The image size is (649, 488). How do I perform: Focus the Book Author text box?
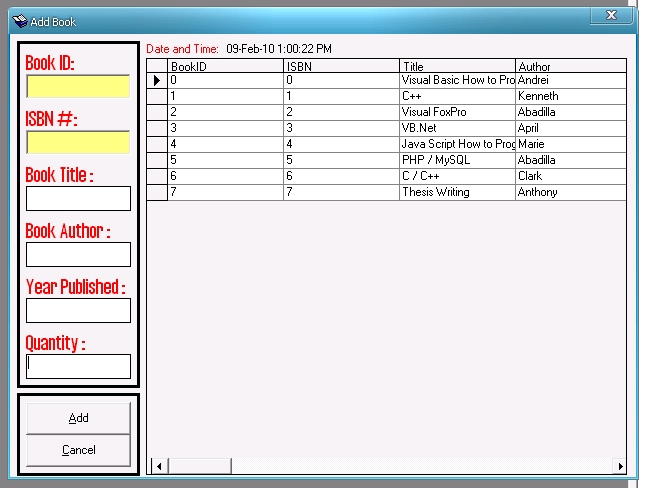[78, 254]
